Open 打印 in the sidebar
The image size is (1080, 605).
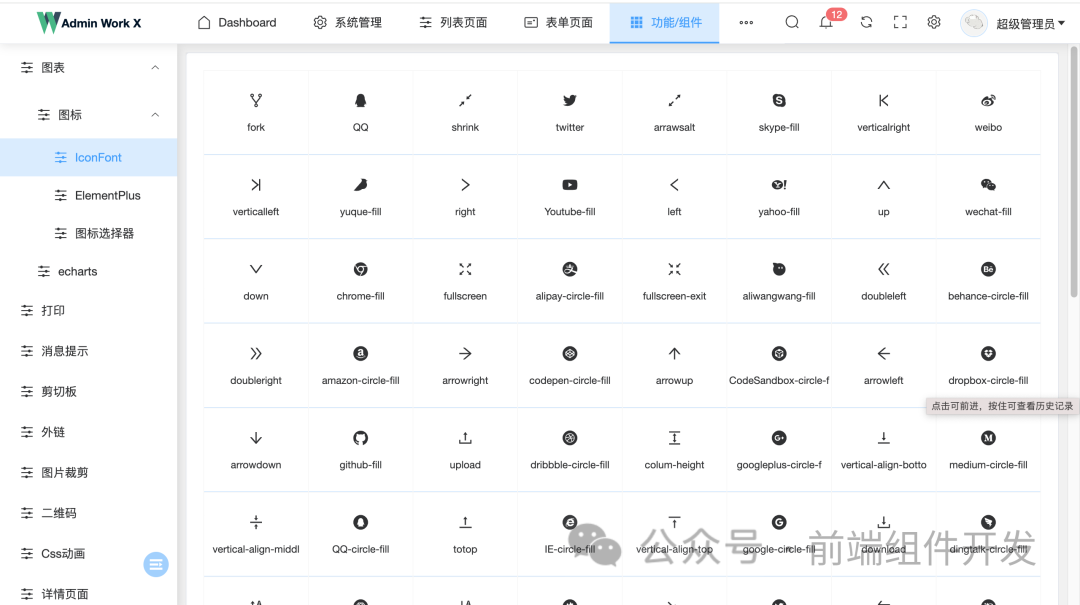[x=88, y=311]
